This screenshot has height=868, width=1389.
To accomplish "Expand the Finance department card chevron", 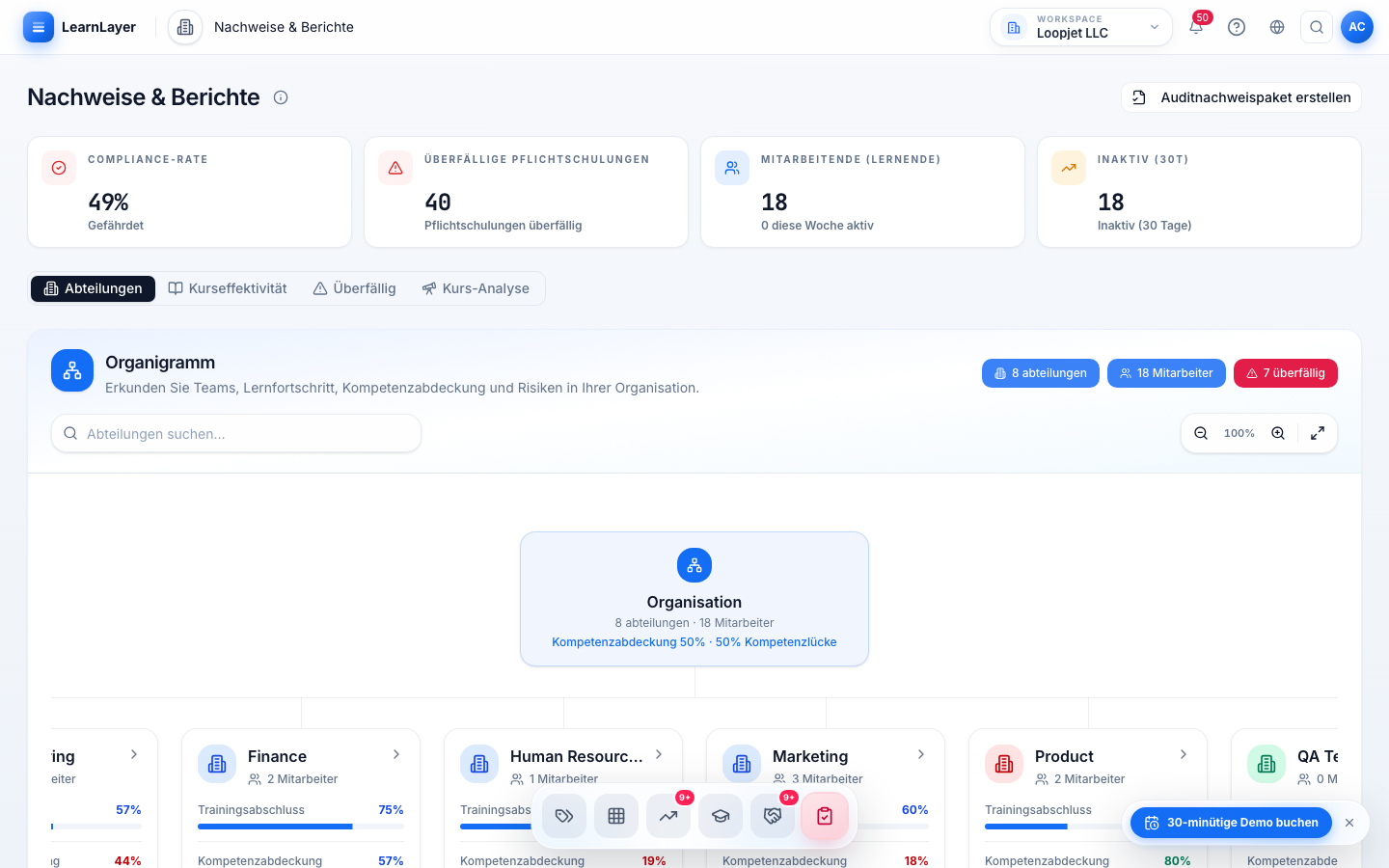I will pos(396,754).
